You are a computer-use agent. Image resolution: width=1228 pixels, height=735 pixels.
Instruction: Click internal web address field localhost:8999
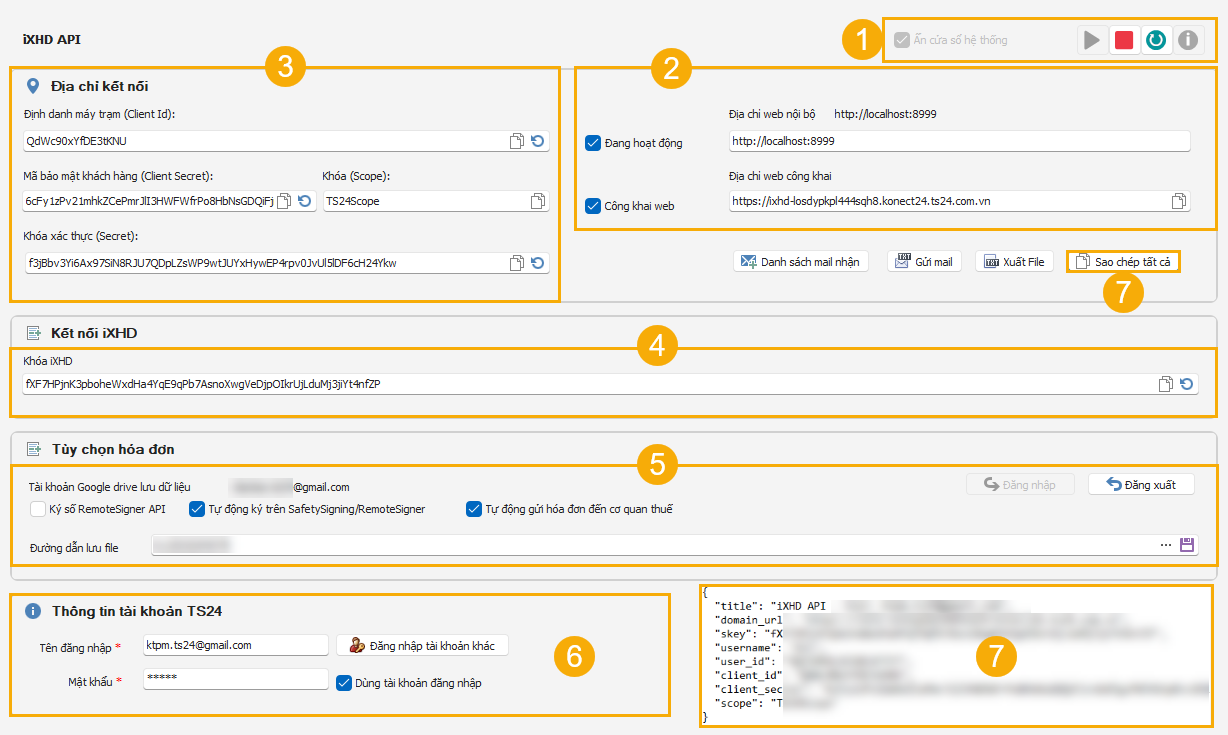click(x=960, y=141)
